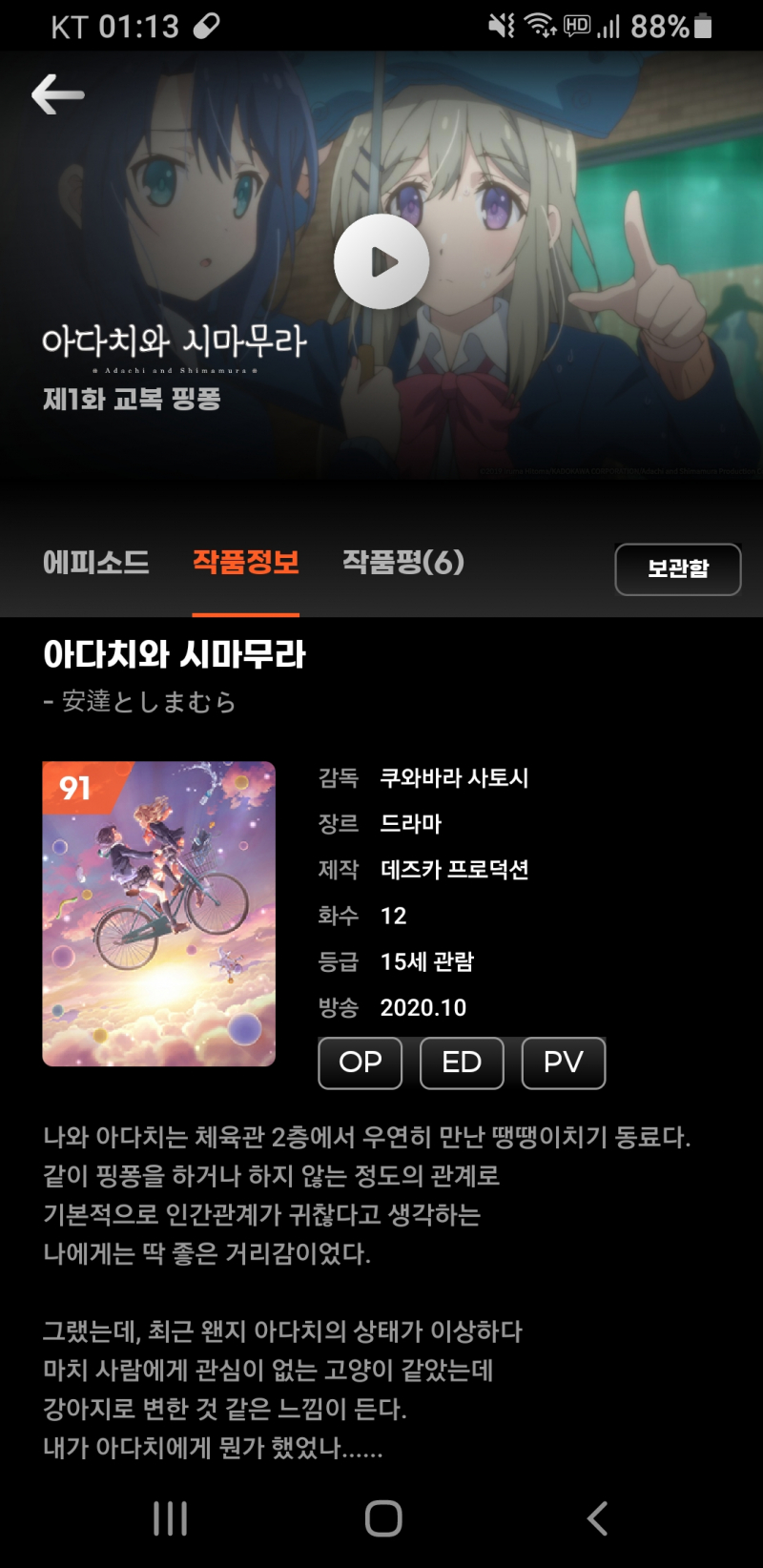Tap the mute vibrate status icon

tap(502, 26)
